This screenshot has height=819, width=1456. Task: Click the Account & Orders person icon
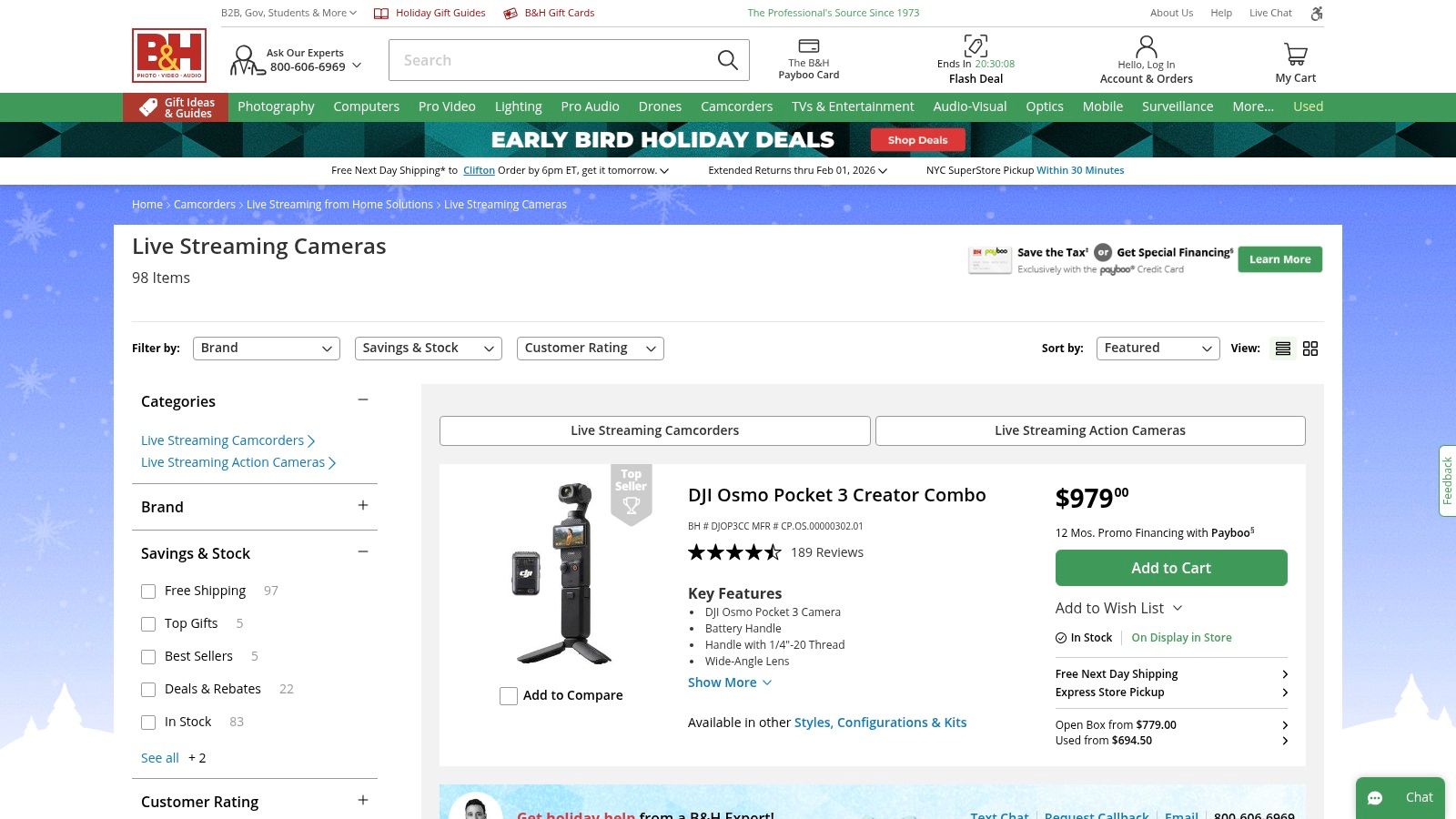tap(1146, 46)
